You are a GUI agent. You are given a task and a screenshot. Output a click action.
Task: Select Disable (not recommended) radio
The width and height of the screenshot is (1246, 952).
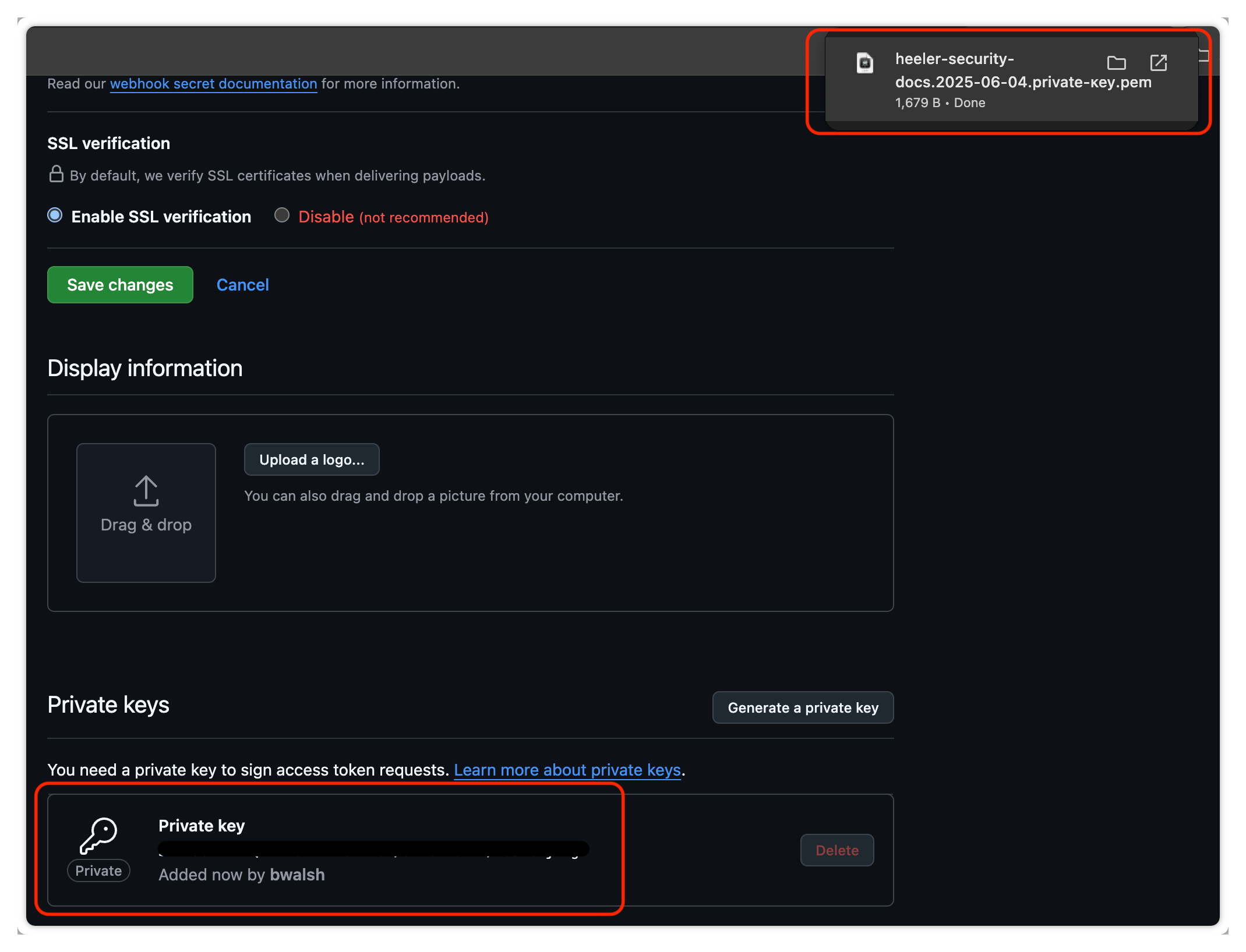(282, 215)
